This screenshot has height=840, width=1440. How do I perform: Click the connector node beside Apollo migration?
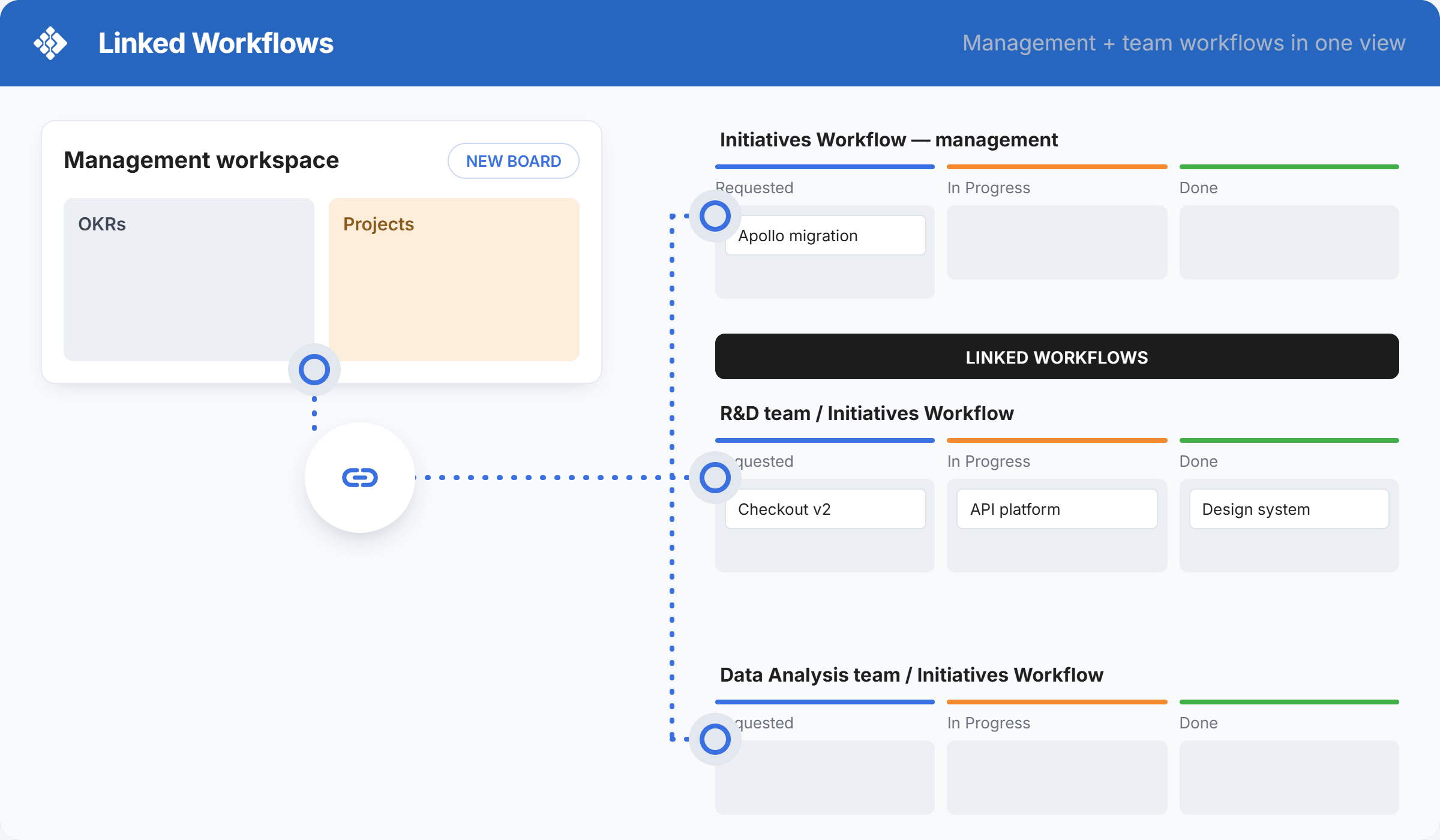tap(715, 216)
